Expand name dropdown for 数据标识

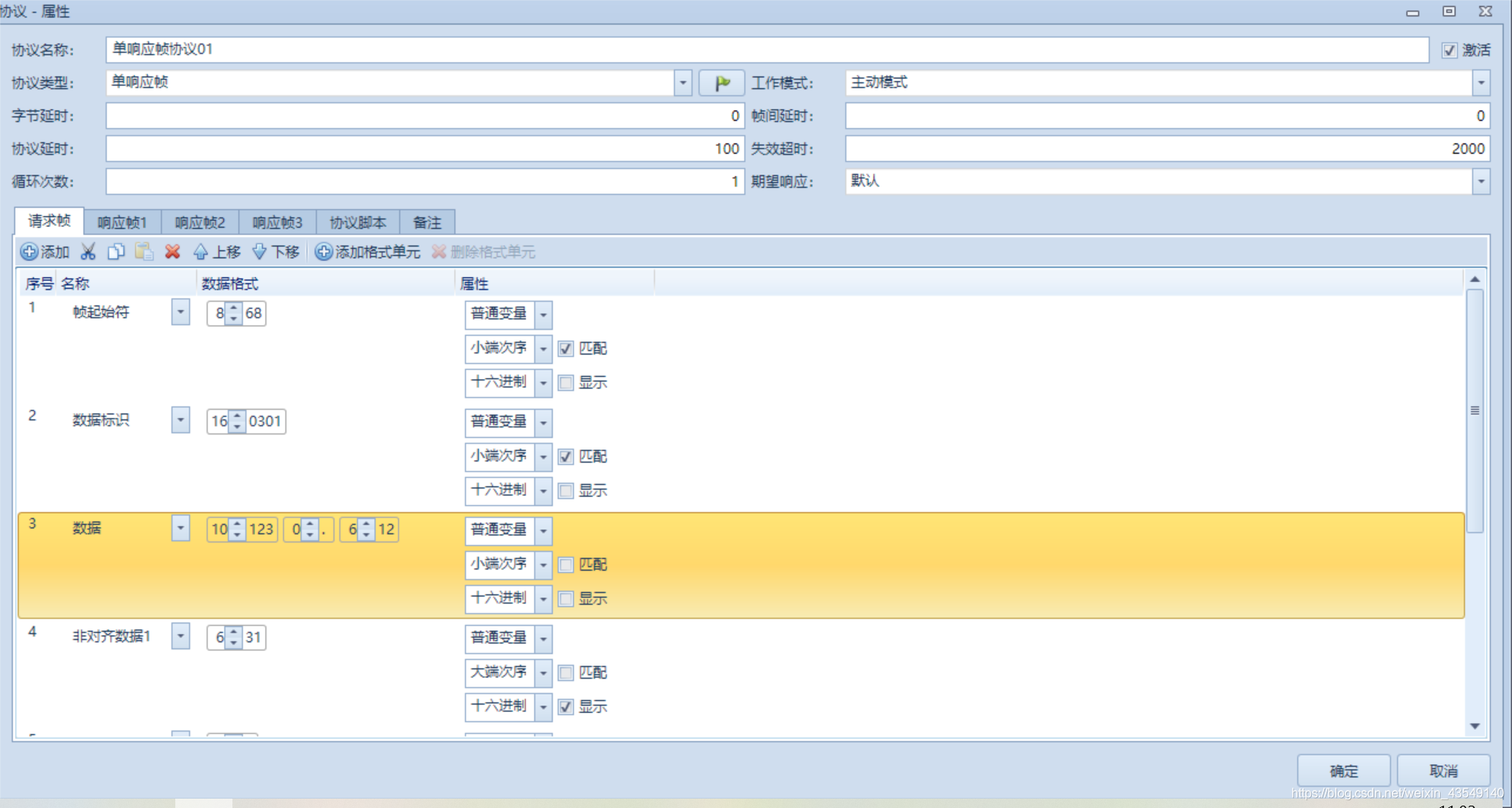pos(181,420)
